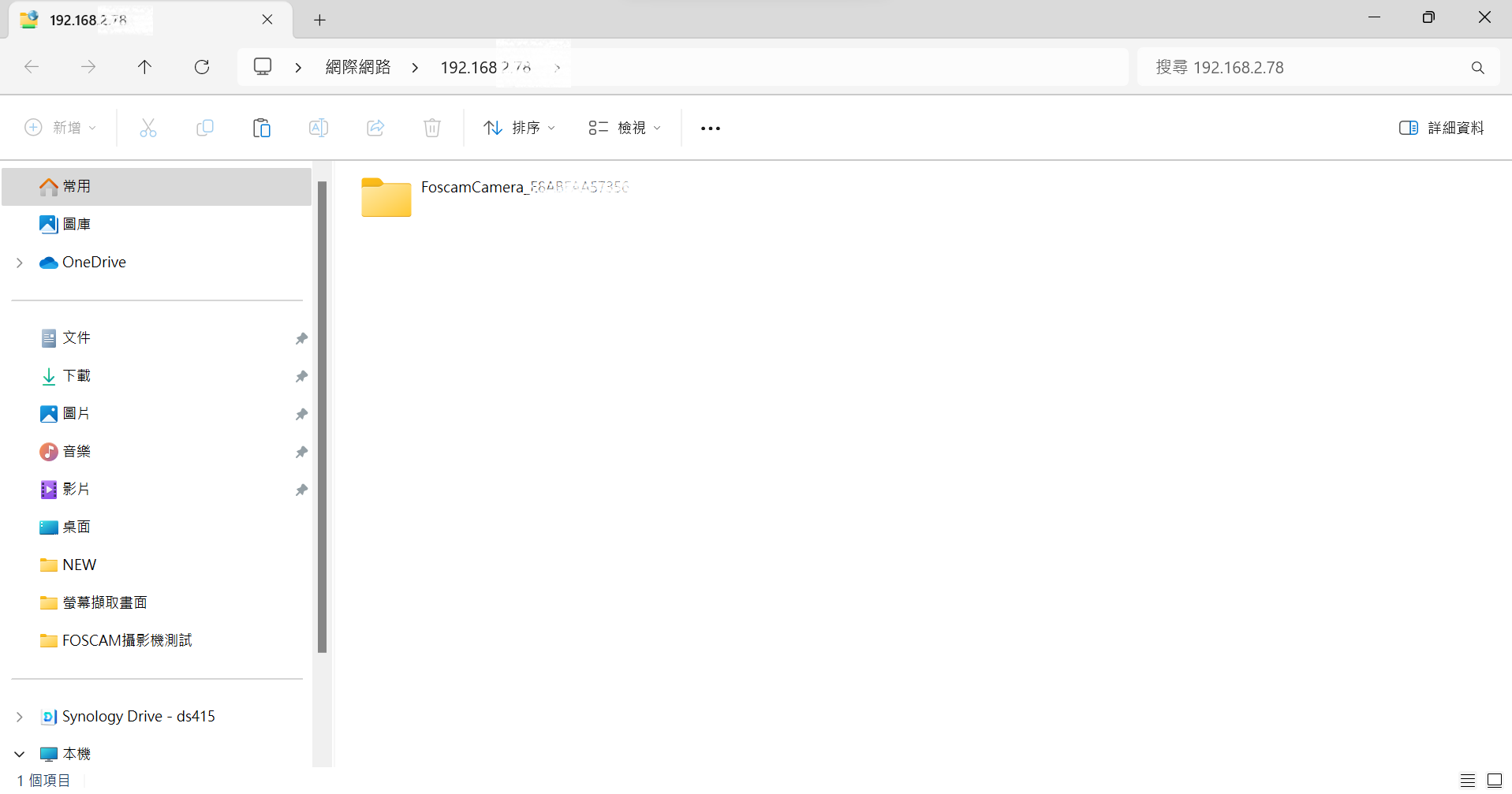This screenshot has width=1512, height=794.
Task: Toggle the 詳細資料 details pane
Action: [1441, 128]
